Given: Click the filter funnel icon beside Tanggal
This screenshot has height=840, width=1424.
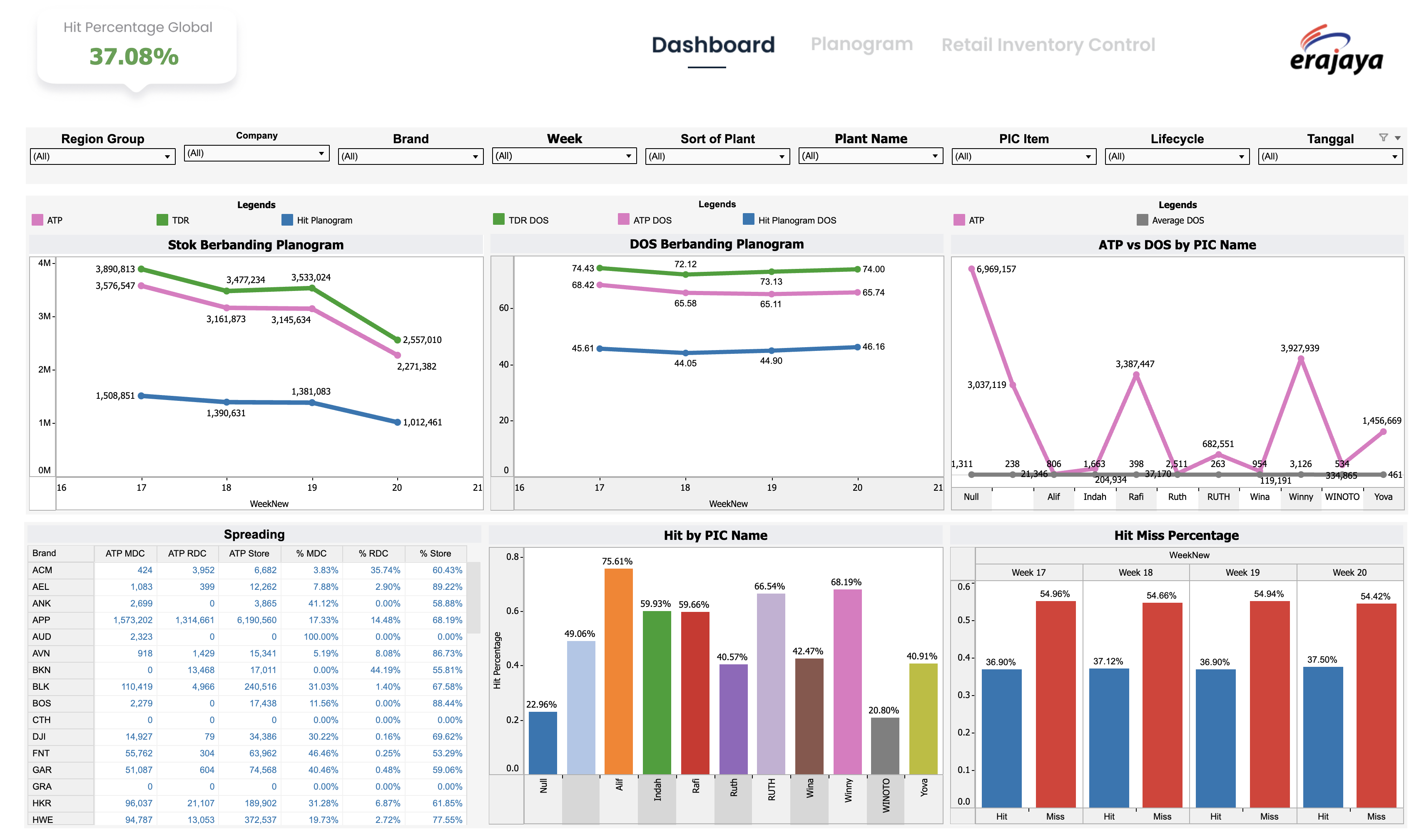Looking at the screenshot, I should [x=1383, y=137].
